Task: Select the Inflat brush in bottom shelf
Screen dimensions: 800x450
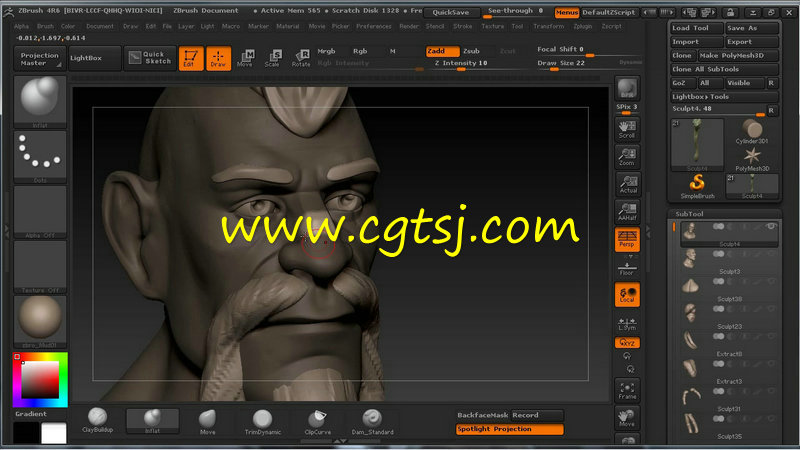Action: pyautogui.click(x=153, y=421)
